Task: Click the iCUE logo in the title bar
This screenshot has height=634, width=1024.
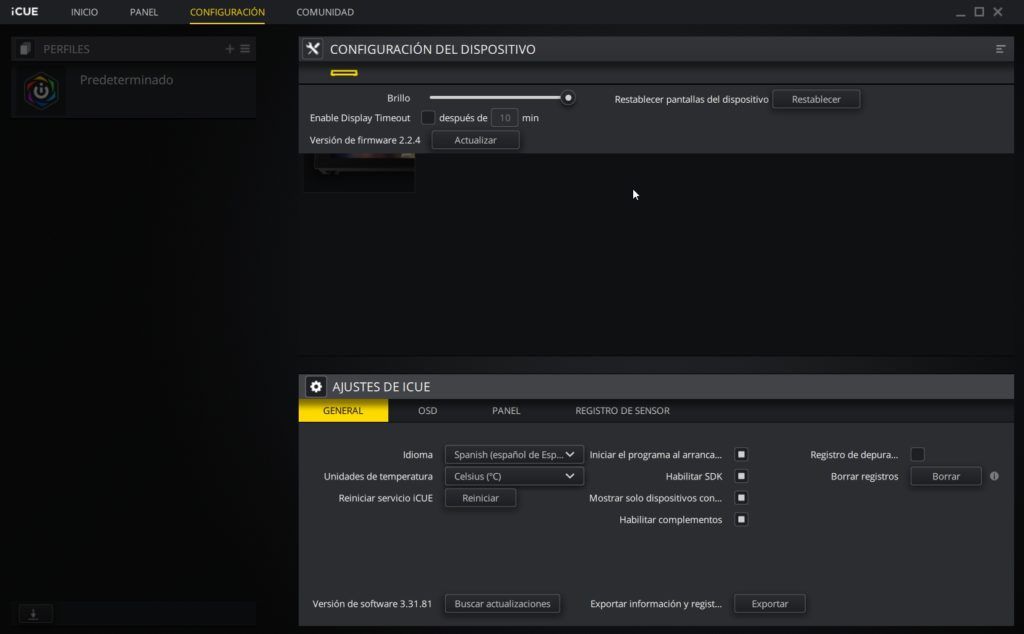Action: tap(25, 12)
